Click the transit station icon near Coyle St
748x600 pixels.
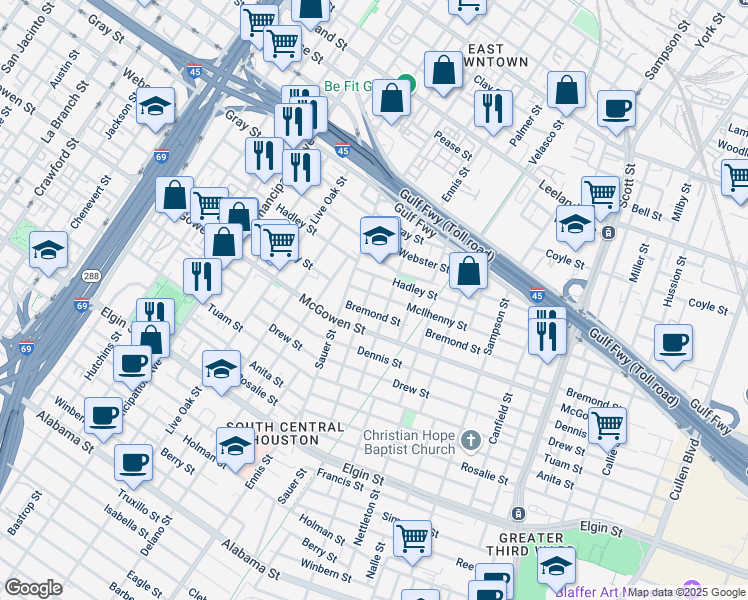[x=608, y=233]
